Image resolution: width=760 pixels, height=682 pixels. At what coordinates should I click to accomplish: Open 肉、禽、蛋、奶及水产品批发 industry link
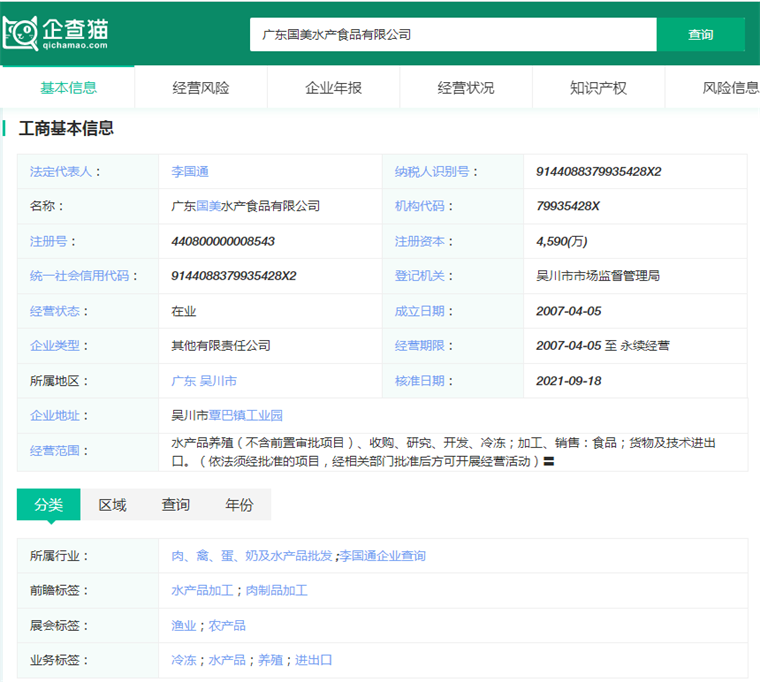click(x=252, y=555)
